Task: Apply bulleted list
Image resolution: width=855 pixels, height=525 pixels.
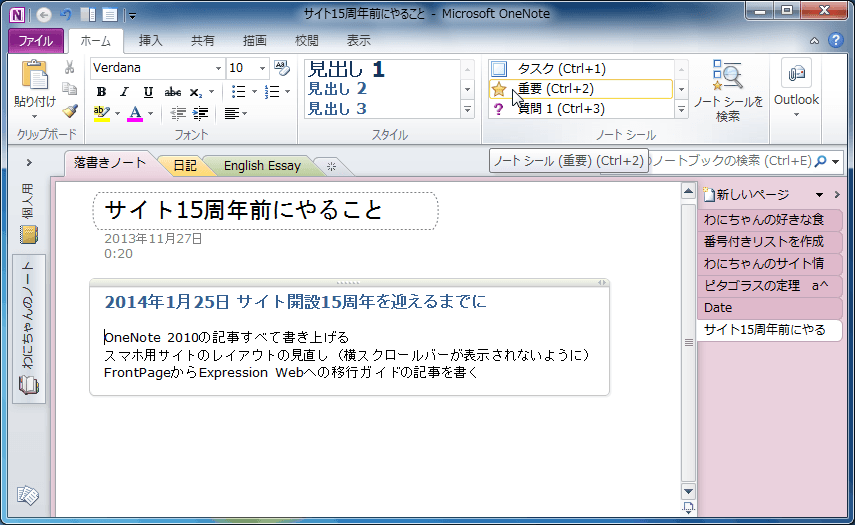Action: click(x=238, y=92)
